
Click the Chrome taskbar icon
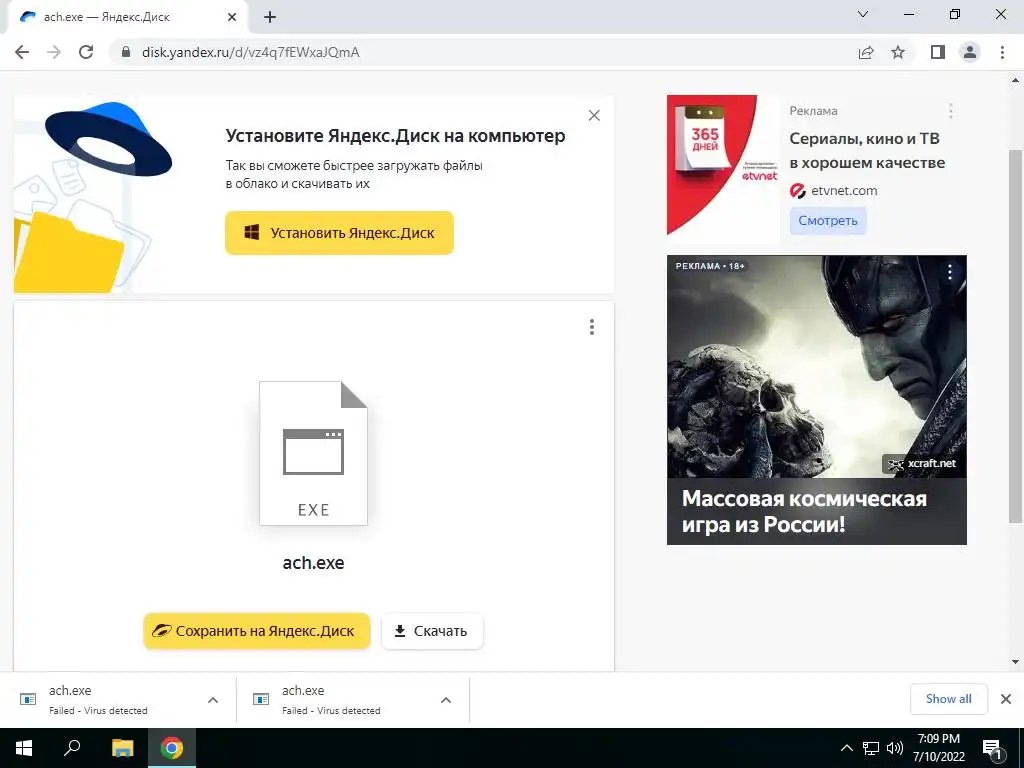[172, 748]
